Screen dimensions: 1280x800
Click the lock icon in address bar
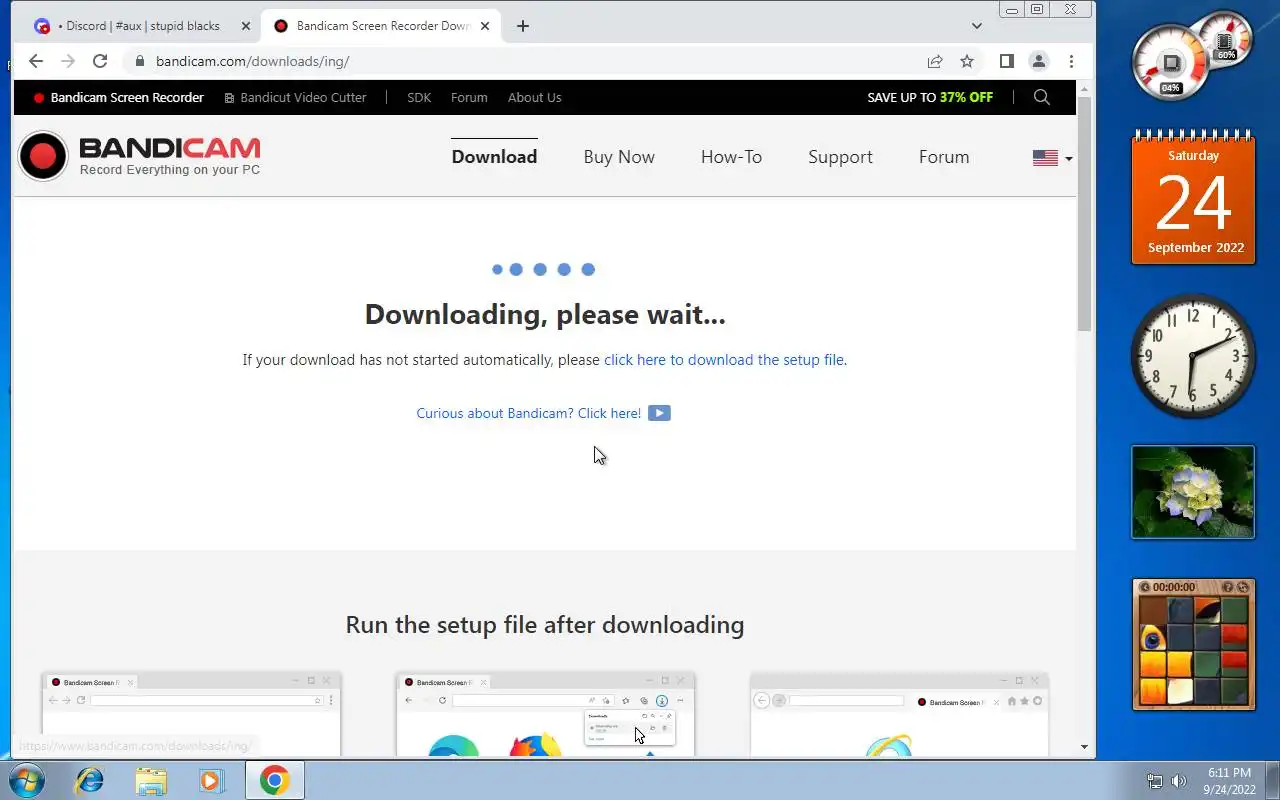[140, 61]
